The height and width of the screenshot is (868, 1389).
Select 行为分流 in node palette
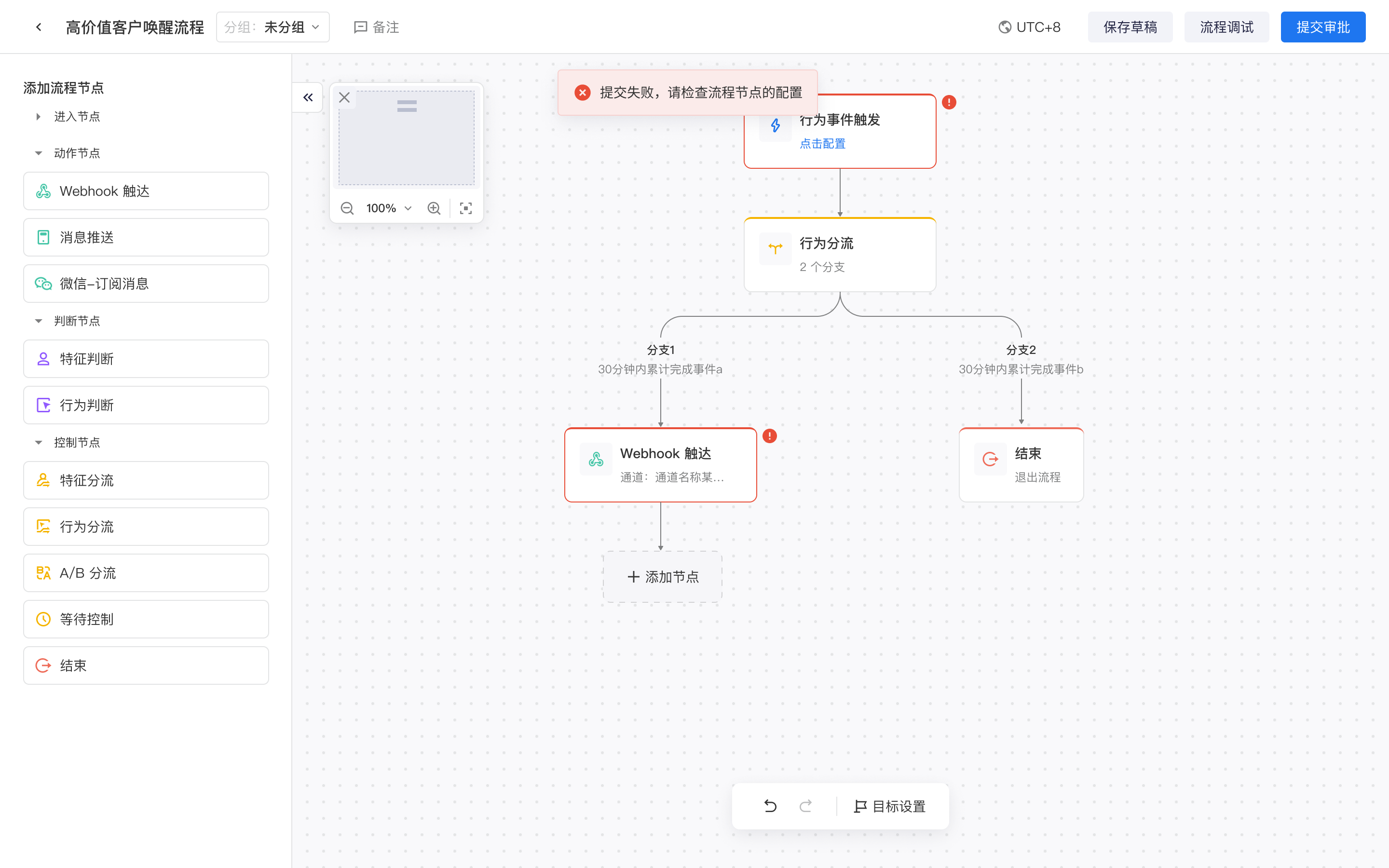click(x=146, y=527)
